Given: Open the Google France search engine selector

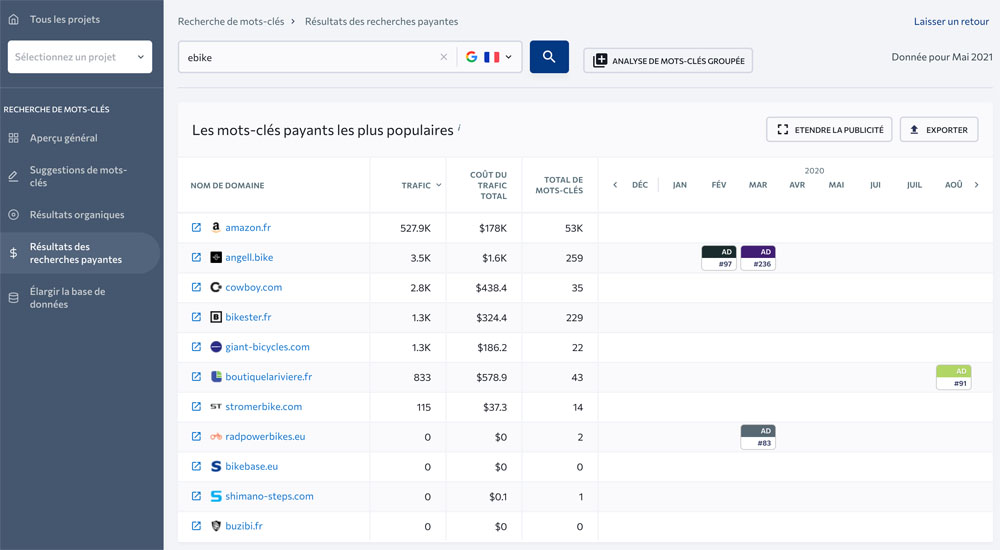Looking at the screenshot, I should [489, 57].
